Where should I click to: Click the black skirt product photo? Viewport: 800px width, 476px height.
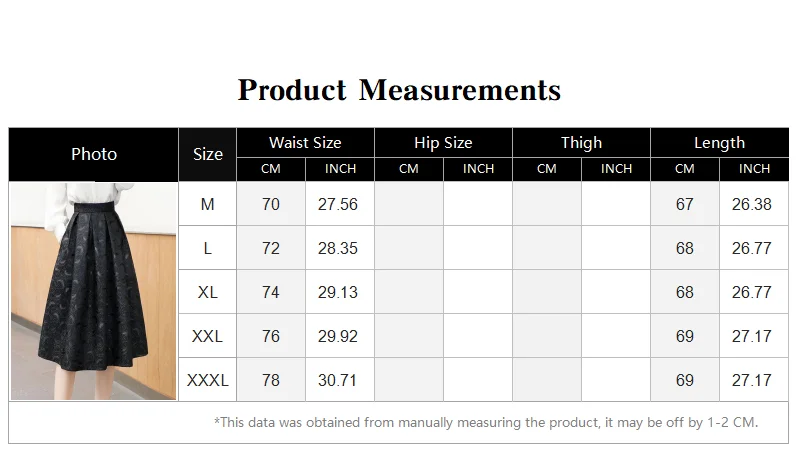[x=94, y=291]
